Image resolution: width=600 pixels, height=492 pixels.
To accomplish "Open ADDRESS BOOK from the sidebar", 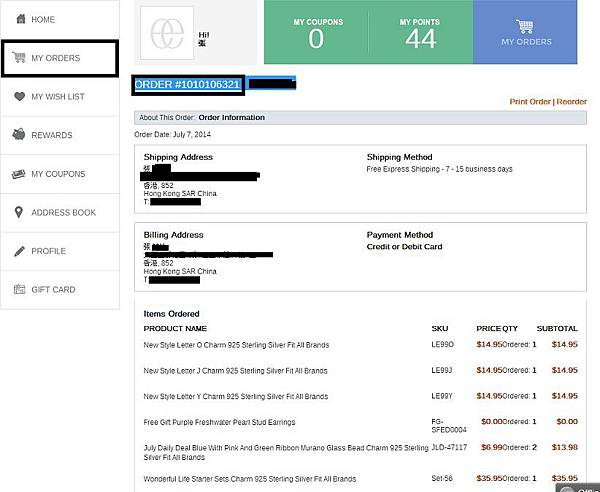I will [60, 213].
